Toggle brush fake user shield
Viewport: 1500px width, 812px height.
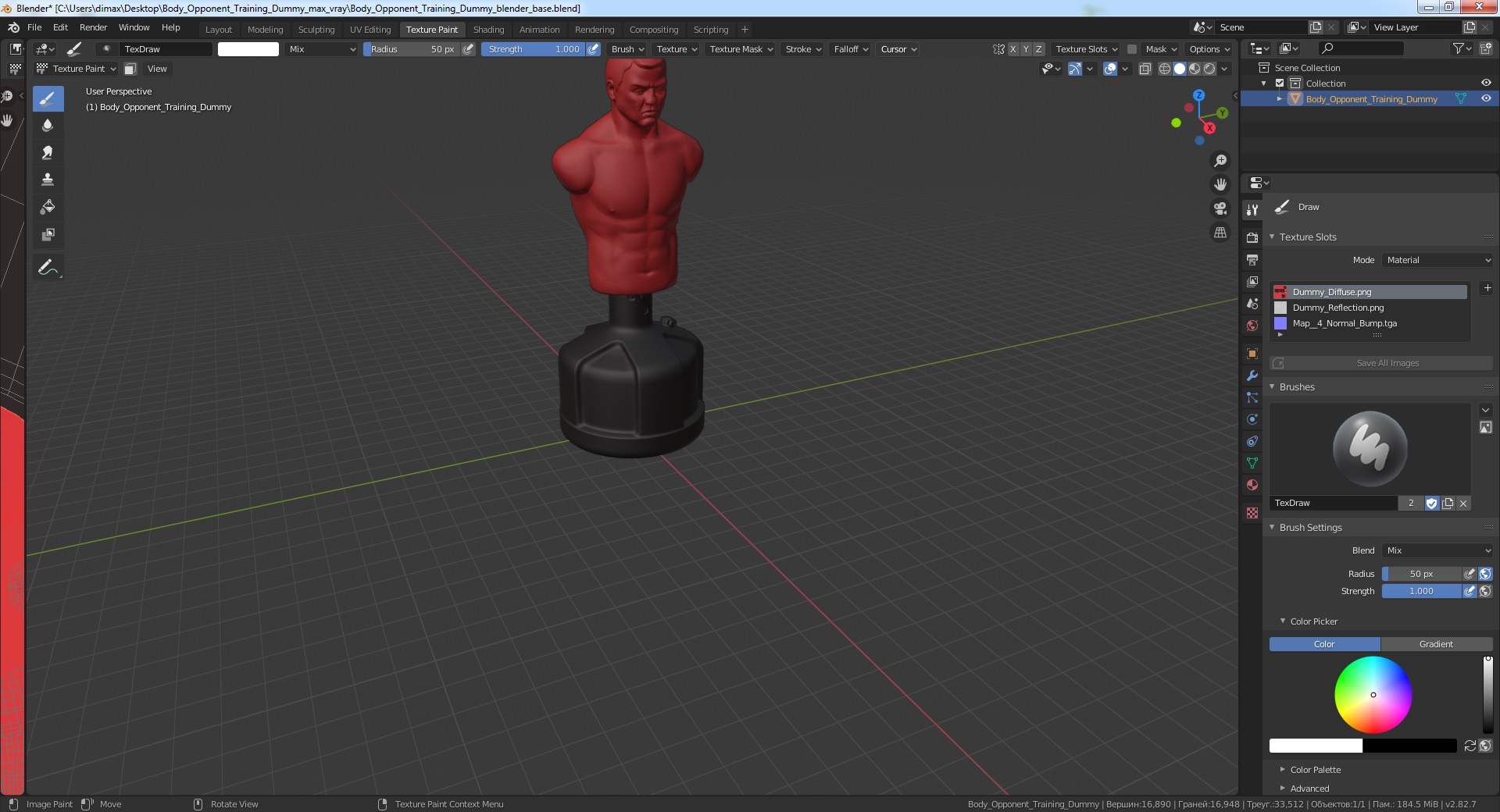click(1432, 504)
